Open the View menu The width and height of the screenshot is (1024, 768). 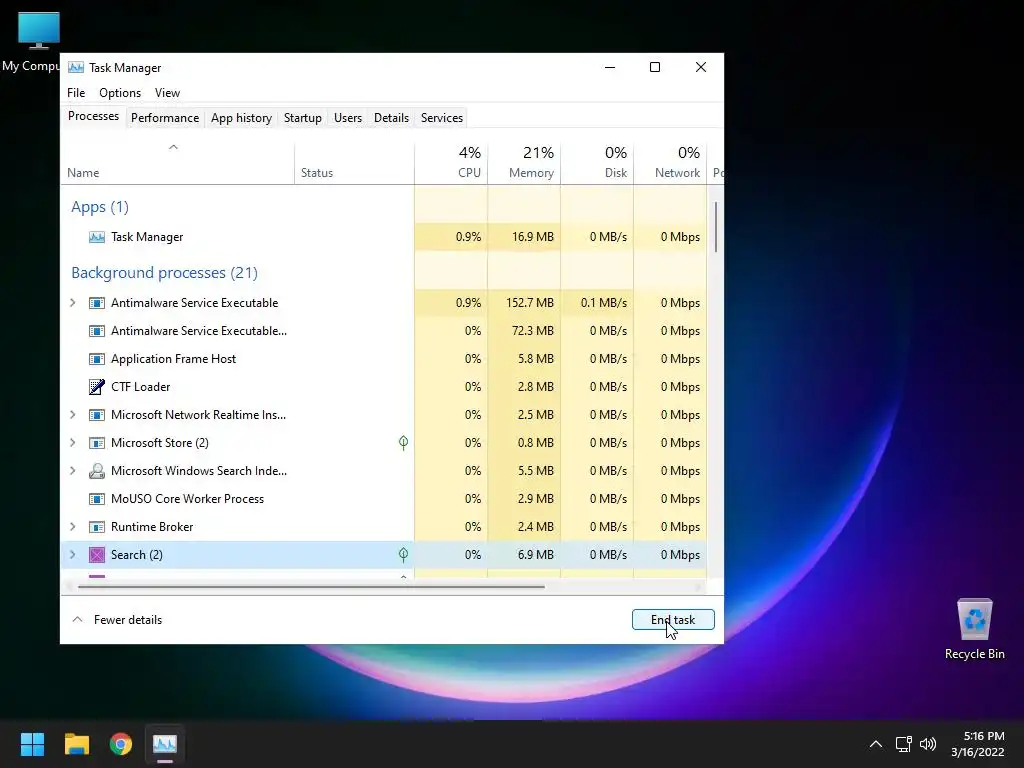(x=167, y=93)
